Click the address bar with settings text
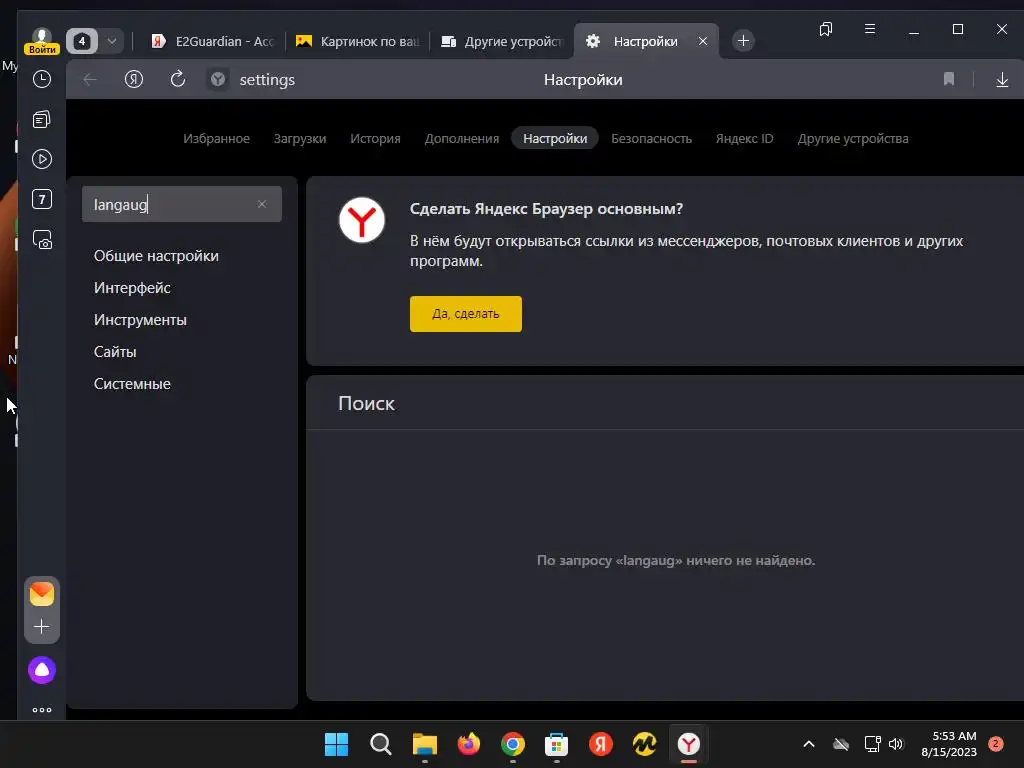The image size is (1024, 768). (267, 80)
